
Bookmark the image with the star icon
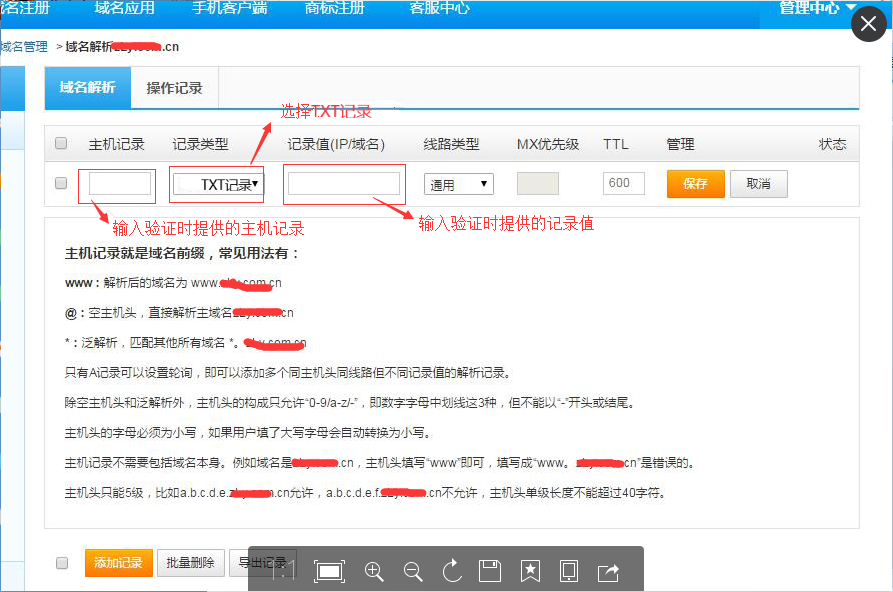(530, 571)
